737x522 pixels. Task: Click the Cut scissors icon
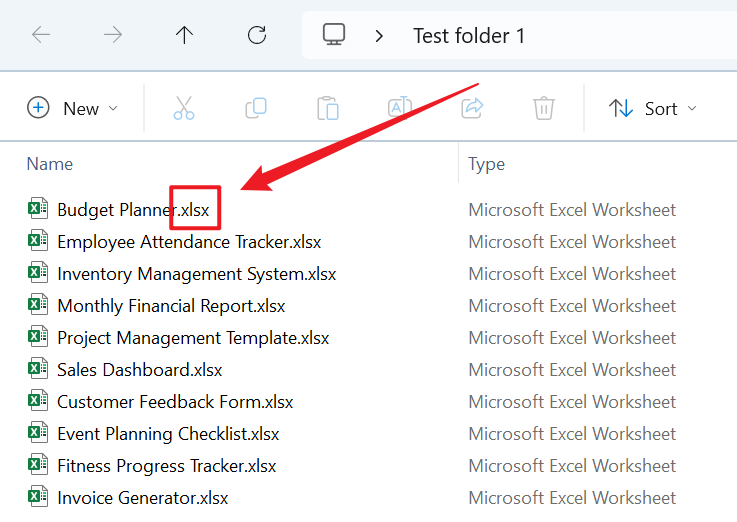184,108
